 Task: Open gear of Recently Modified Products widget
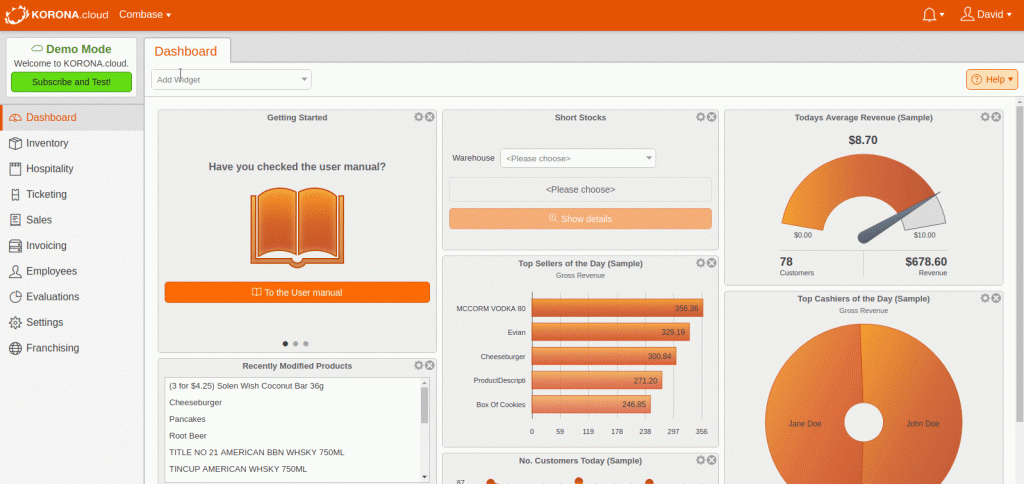(419, 365)
